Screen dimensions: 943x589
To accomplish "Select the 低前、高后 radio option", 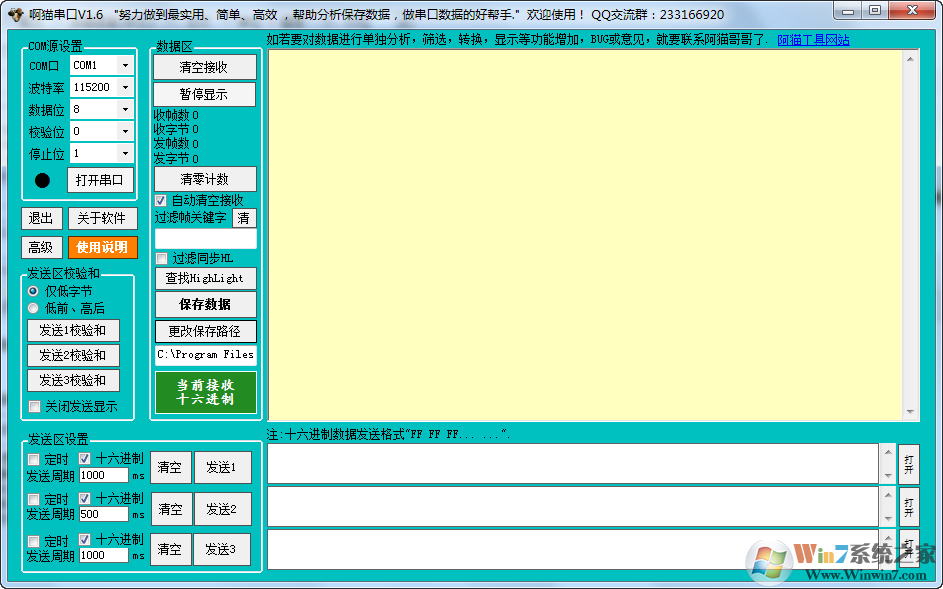I will pos(32,307).
